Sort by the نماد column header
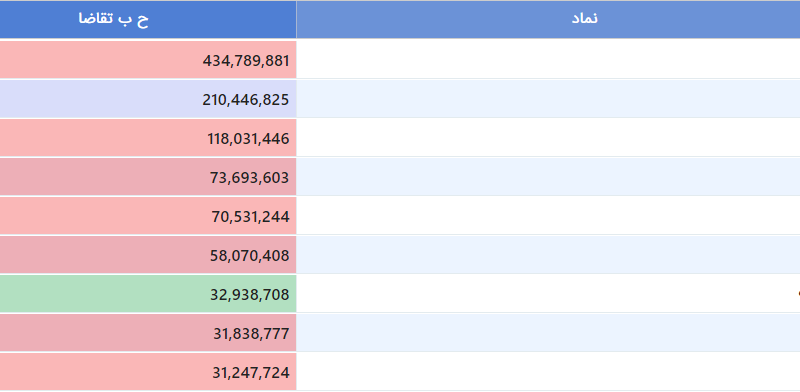Screen dimensions: 800x392 pos(548,19)
